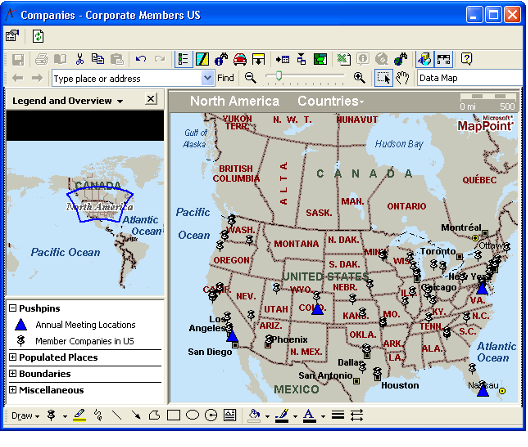Viewport: 528px width, 447px height.
Task: Adjust the zoom level slider
Action: (279, 76)
